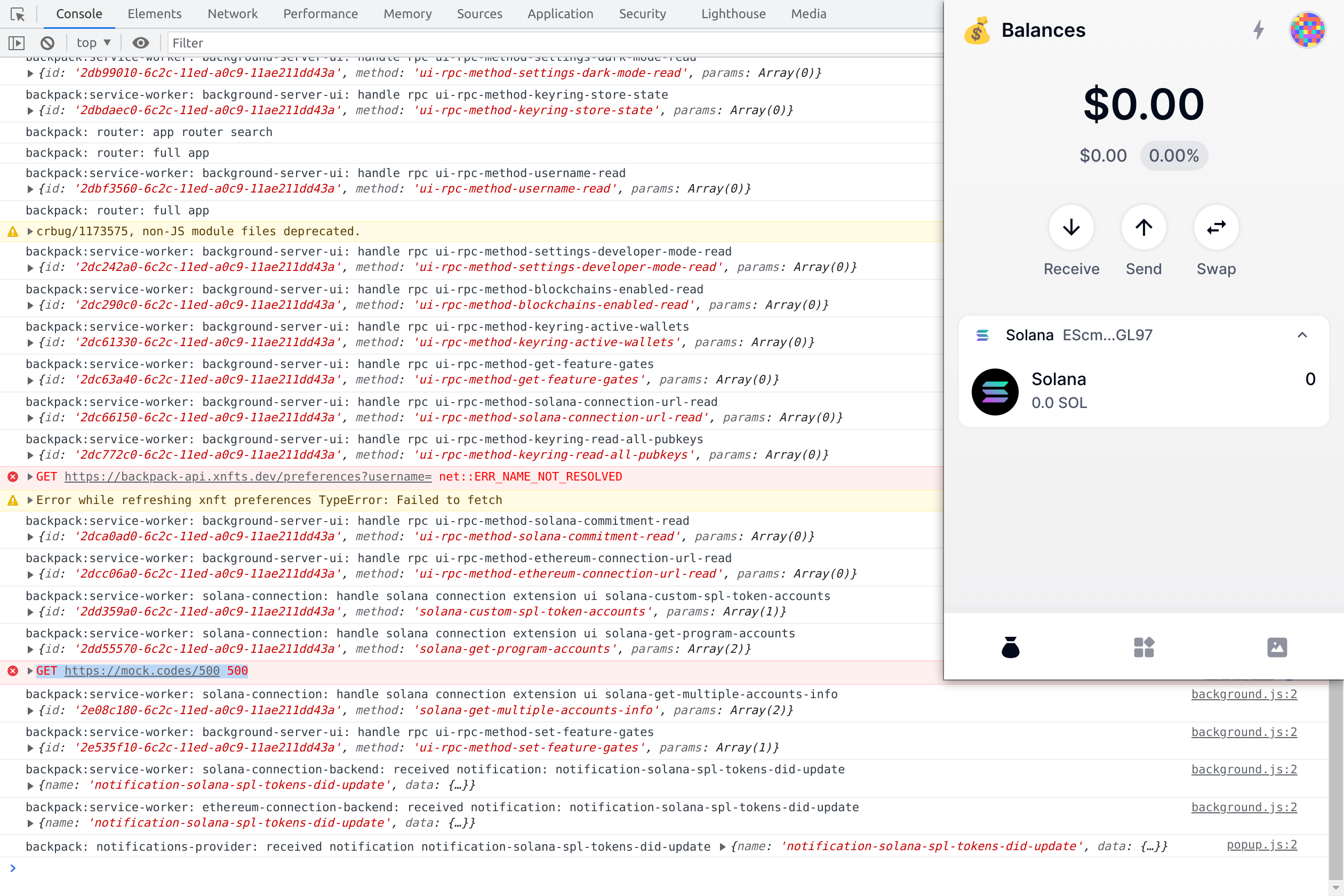Open the 'top' execution context dropdown
1344x896 pixels.
coord(94,43)
